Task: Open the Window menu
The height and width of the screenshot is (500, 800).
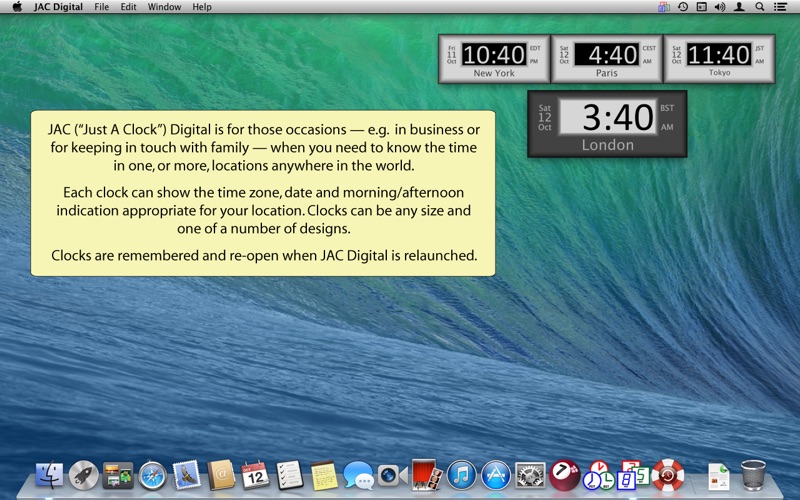Action: click(164, 7)
